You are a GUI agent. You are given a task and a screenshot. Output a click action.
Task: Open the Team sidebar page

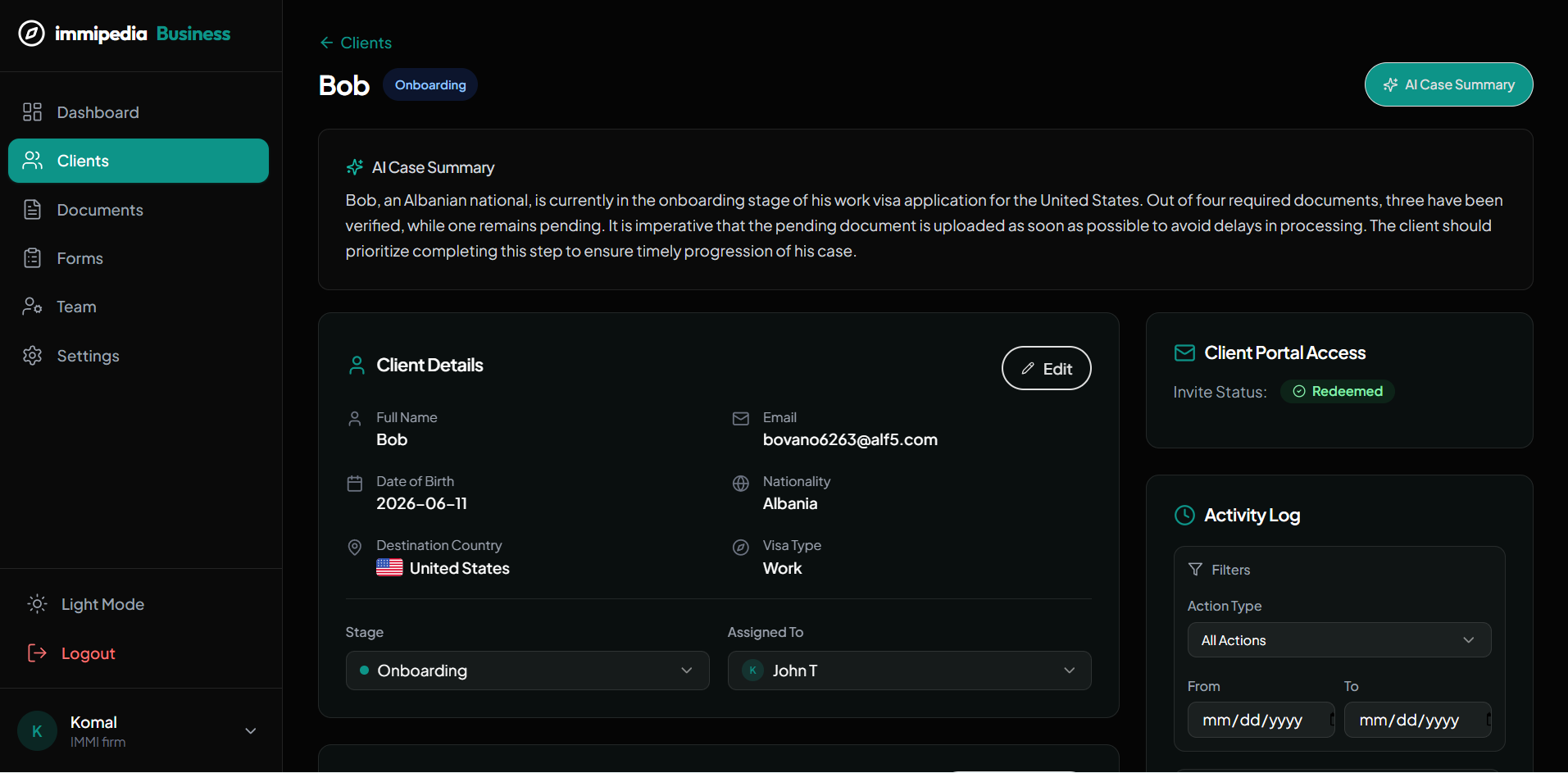[139, 307]
